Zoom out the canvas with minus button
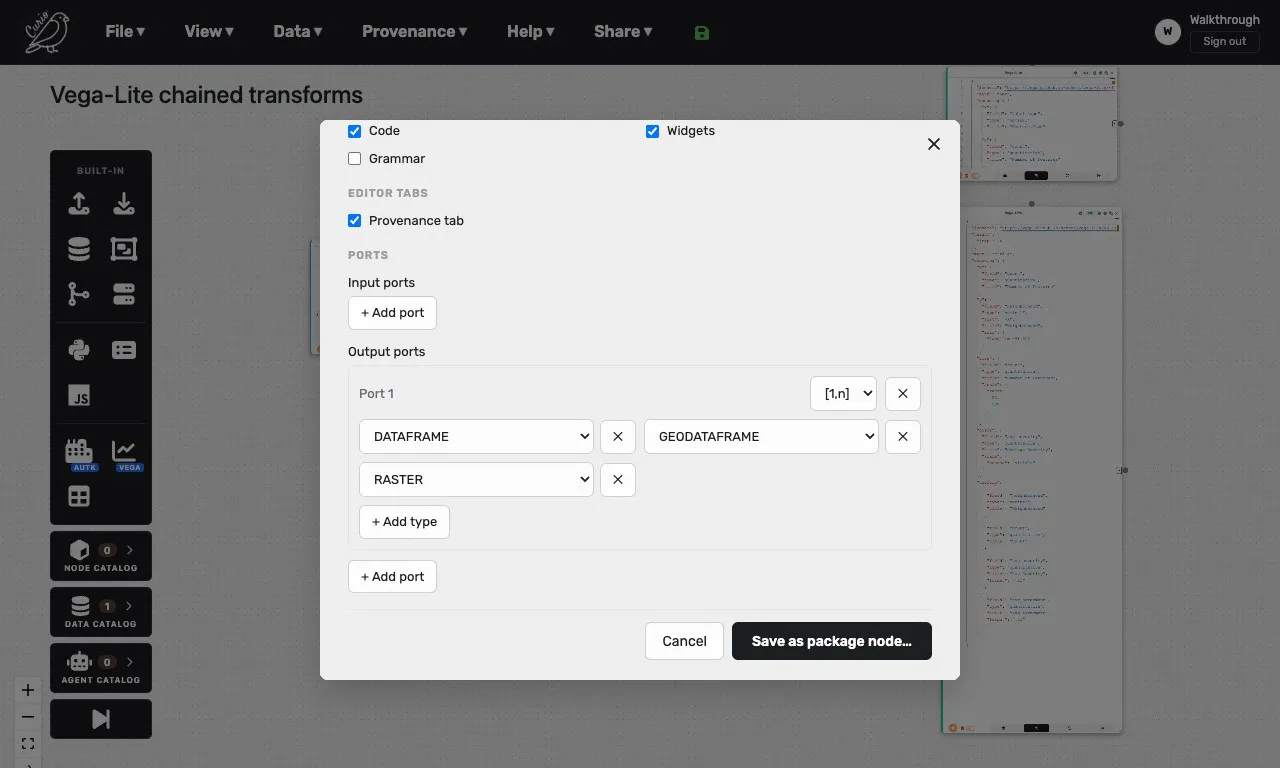The image size is (1280, 768). (x=28, y=717)
